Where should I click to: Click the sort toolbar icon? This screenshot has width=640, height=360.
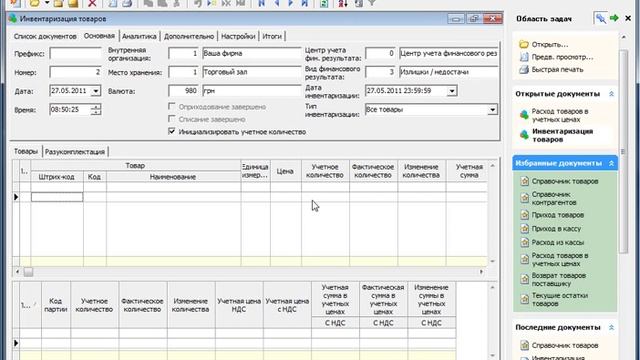point(343,3)
